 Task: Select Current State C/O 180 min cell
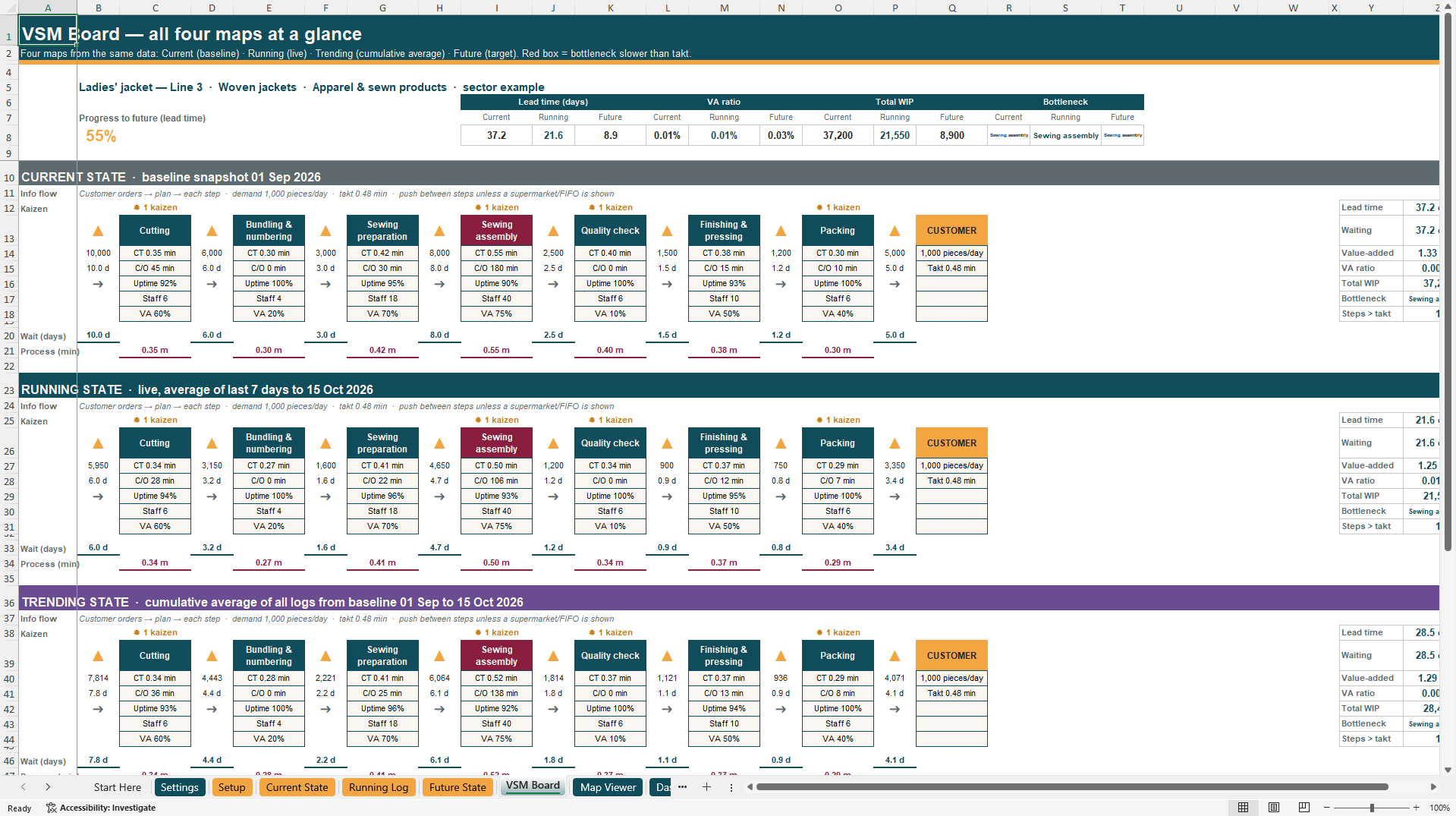point(496,268)
